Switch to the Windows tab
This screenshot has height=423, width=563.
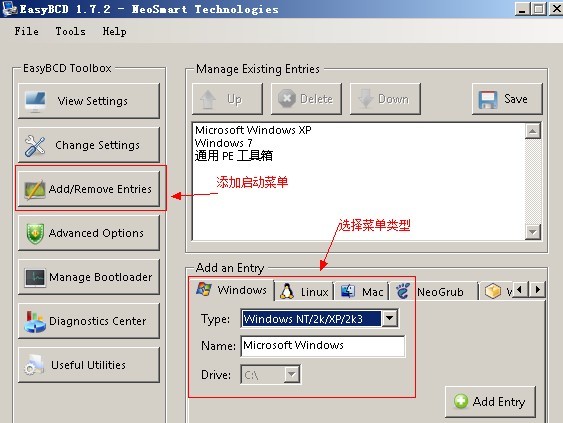(232, 290)
